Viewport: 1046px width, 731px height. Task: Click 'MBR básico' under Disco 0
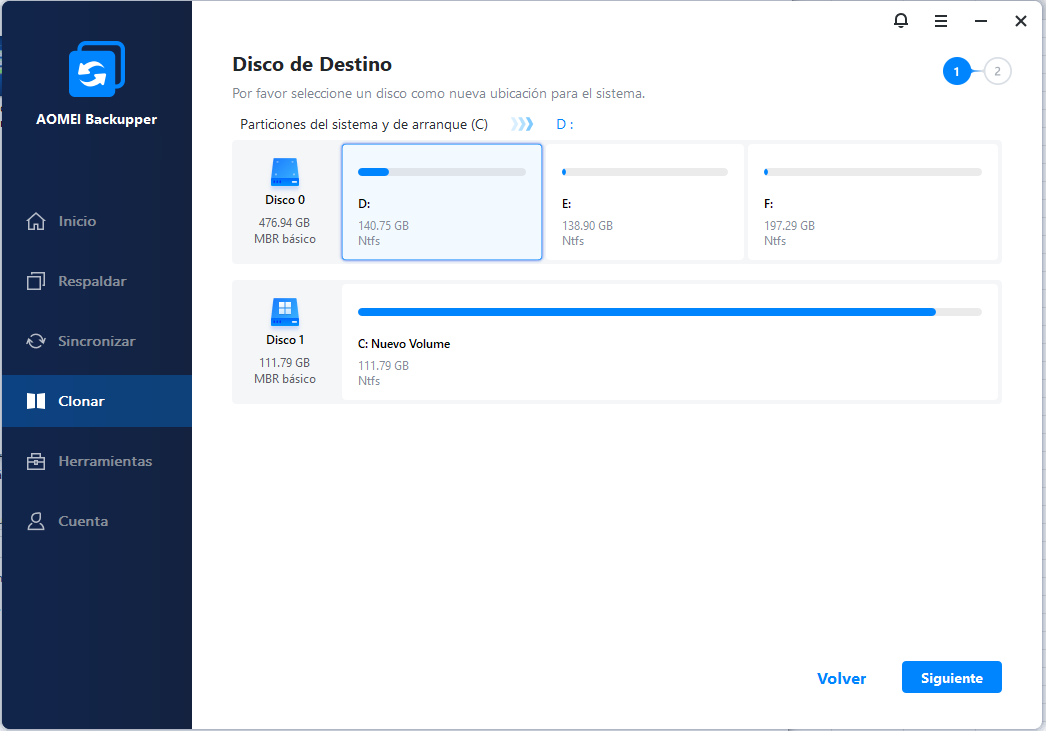[x=285, y=239]
